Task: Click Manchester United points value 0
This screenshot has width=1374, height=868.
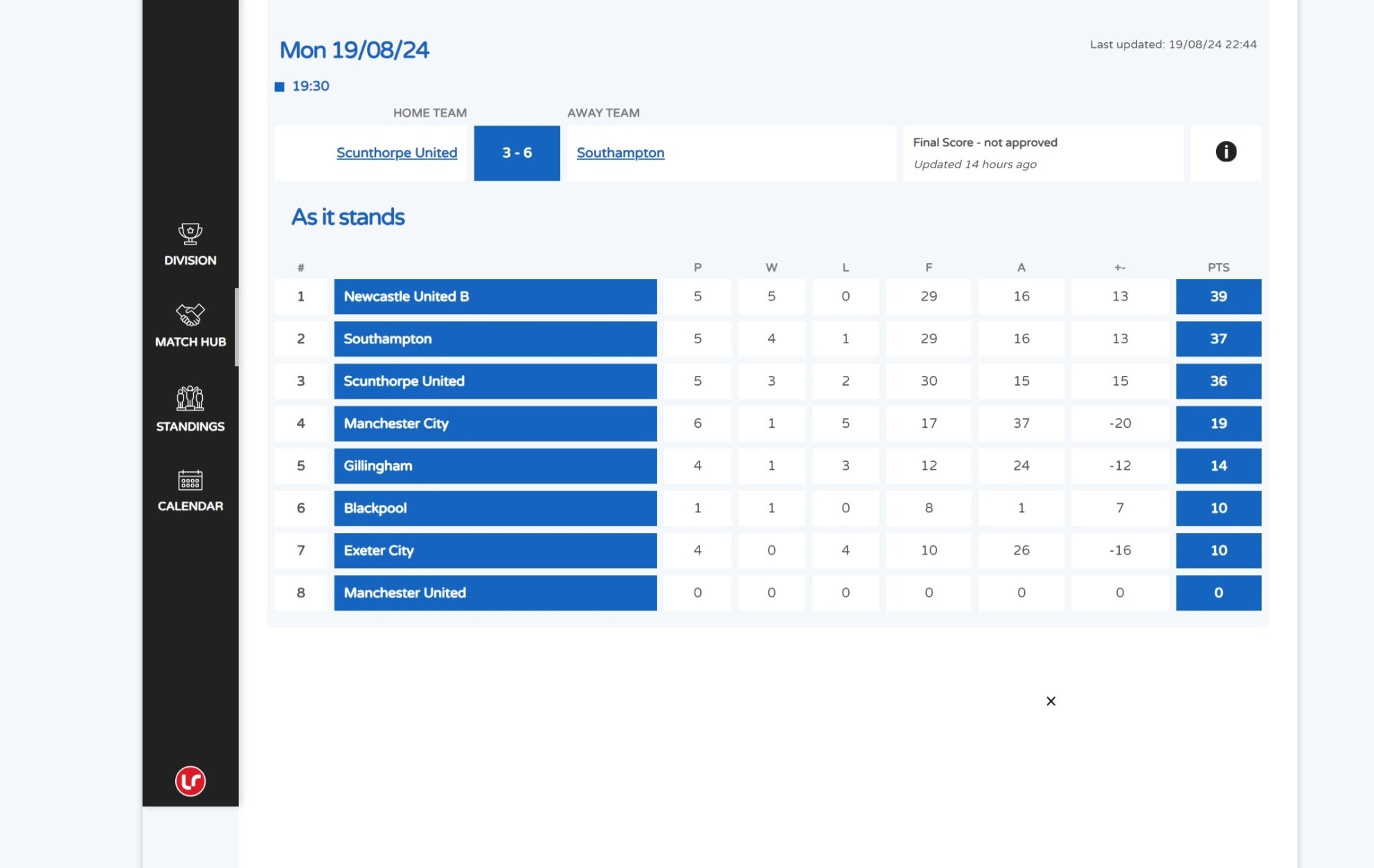Action: [x=1218, y=593]
